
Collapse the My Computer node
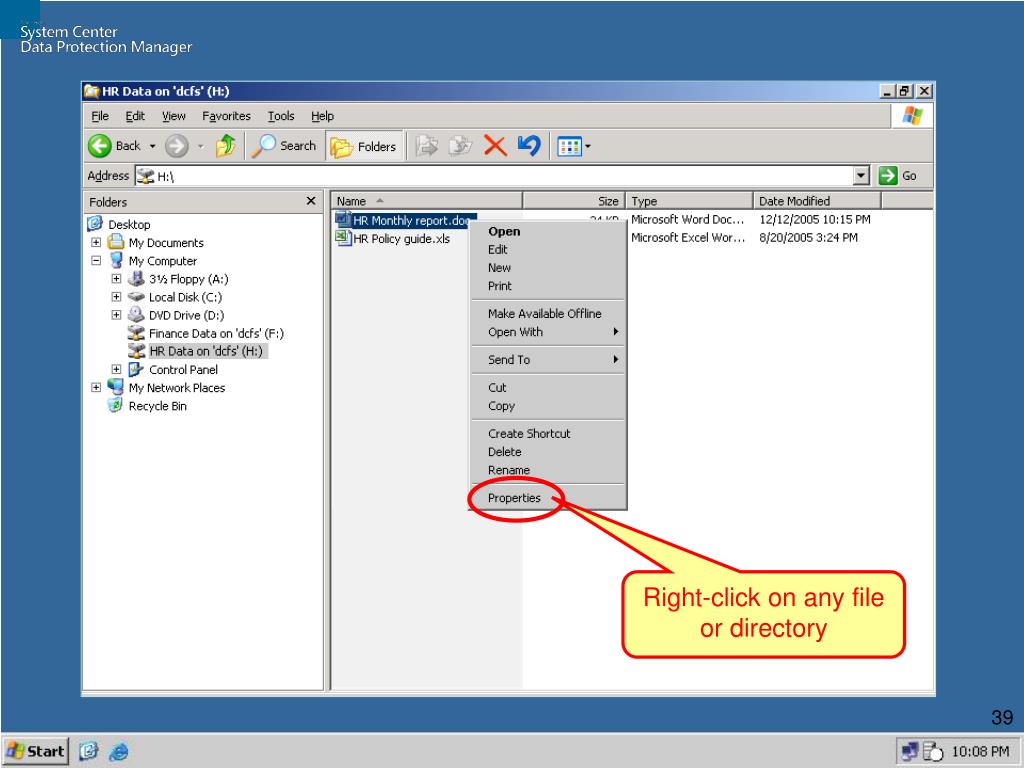pyautogui.click(x=96, y=261)
